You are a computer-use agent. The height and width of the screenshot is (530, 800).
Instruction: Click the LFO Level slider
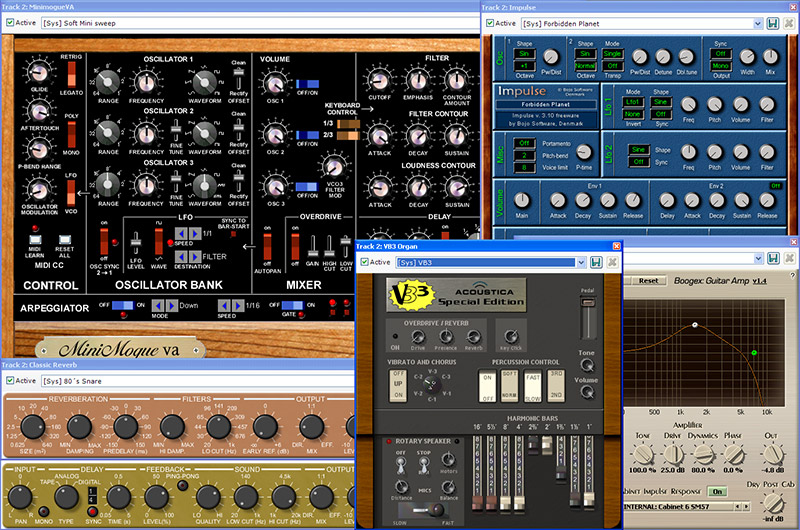[136, 244]
